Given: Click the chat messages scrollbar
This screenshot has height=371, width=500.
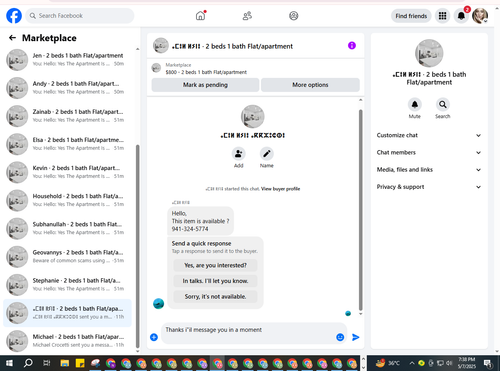Looking at the screenshot, I should pos(360,210).
